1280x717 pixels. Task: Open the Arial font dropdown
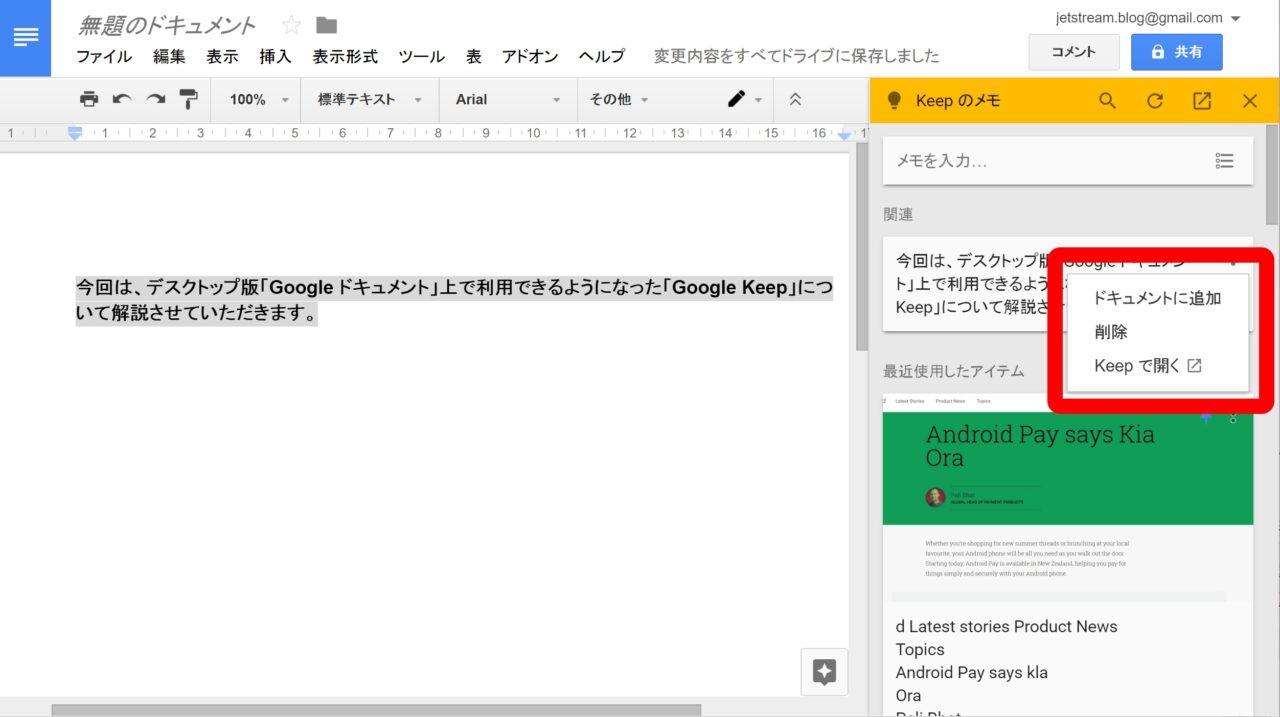(507, 99)
